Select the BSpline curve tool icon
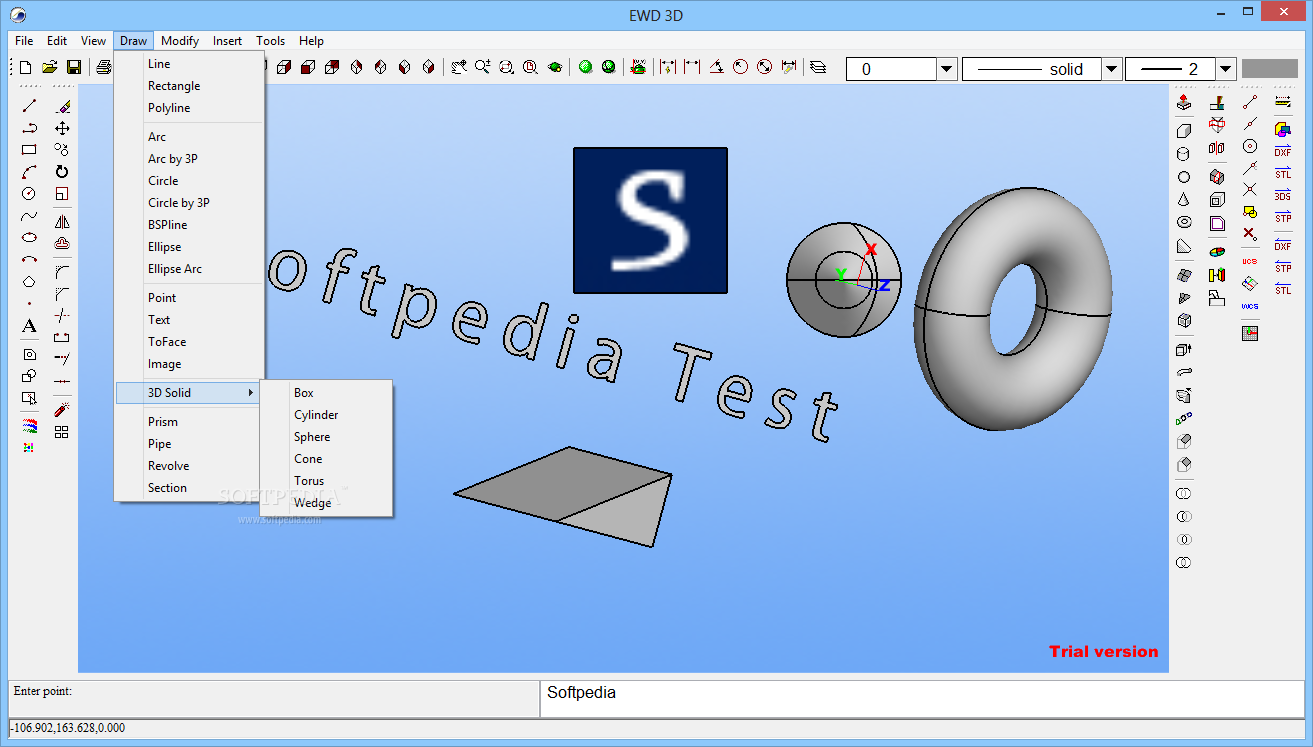This screenshot has height=747, width=1313. (30, 216)
